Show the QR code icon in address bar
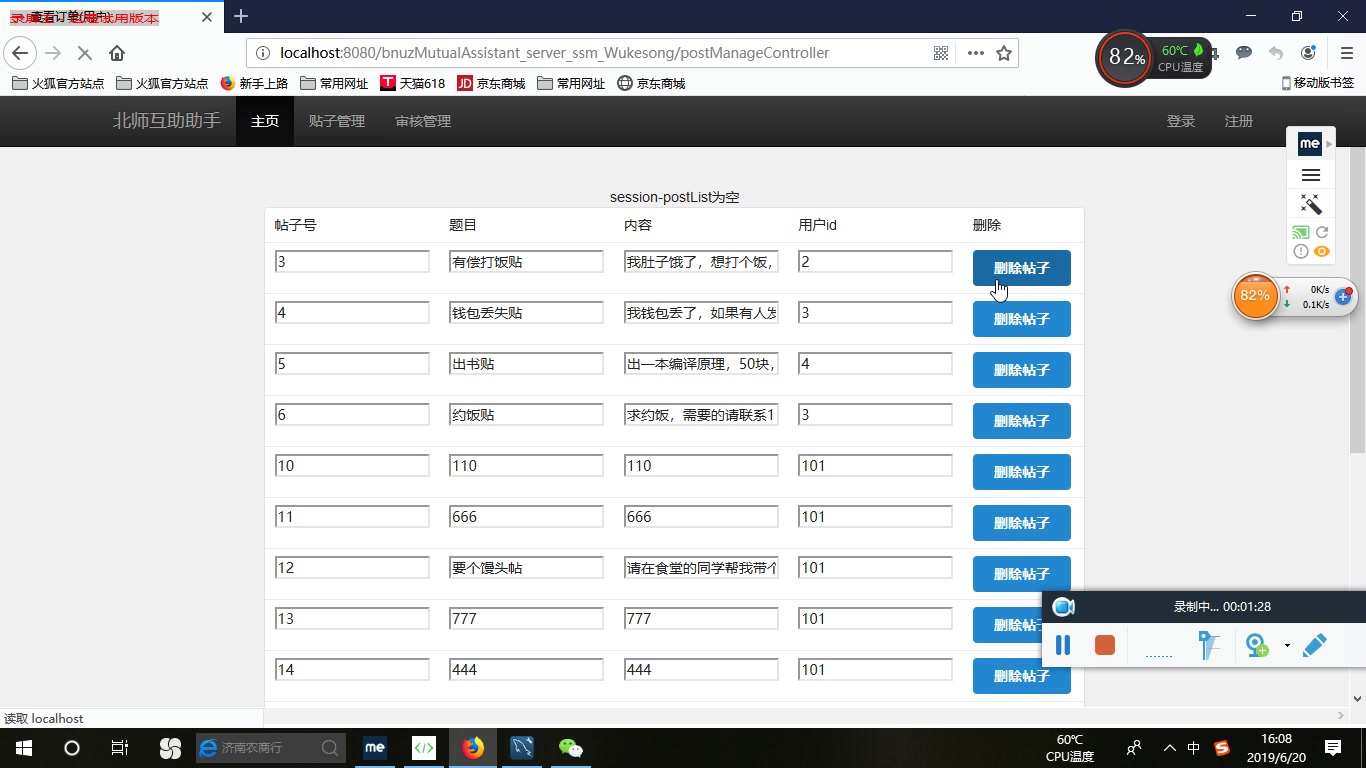This screenshot has width=1366, height=768. coord(941,53)
